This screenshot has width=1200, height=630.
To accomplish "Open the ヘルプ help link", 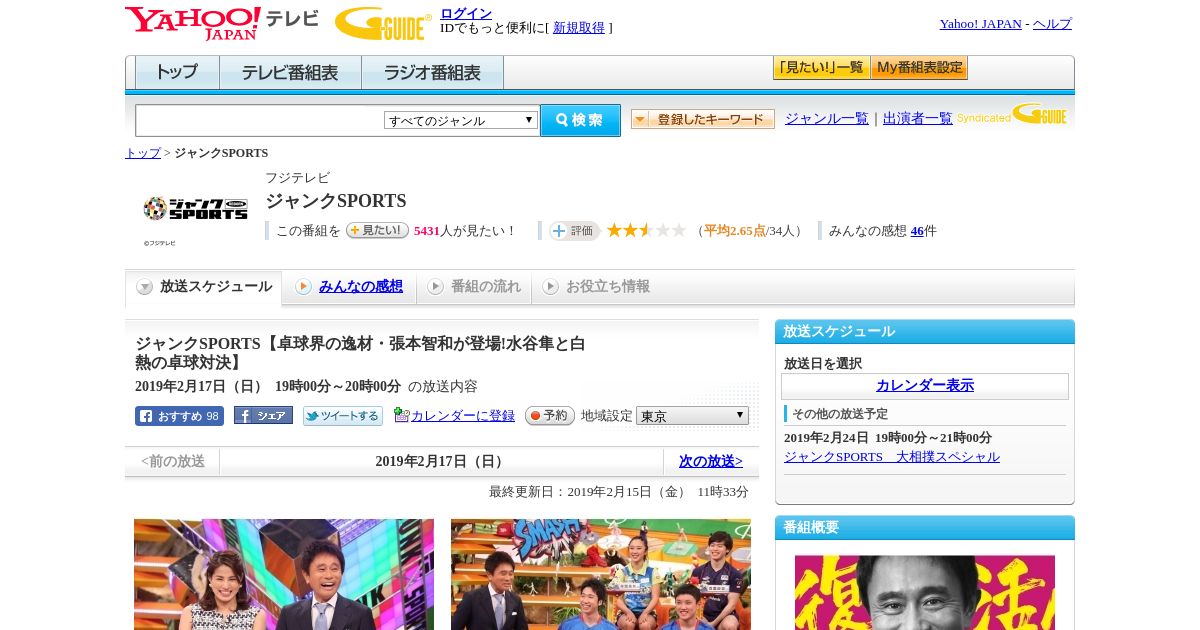I will pyautogui.click(x=1052, y=24).
